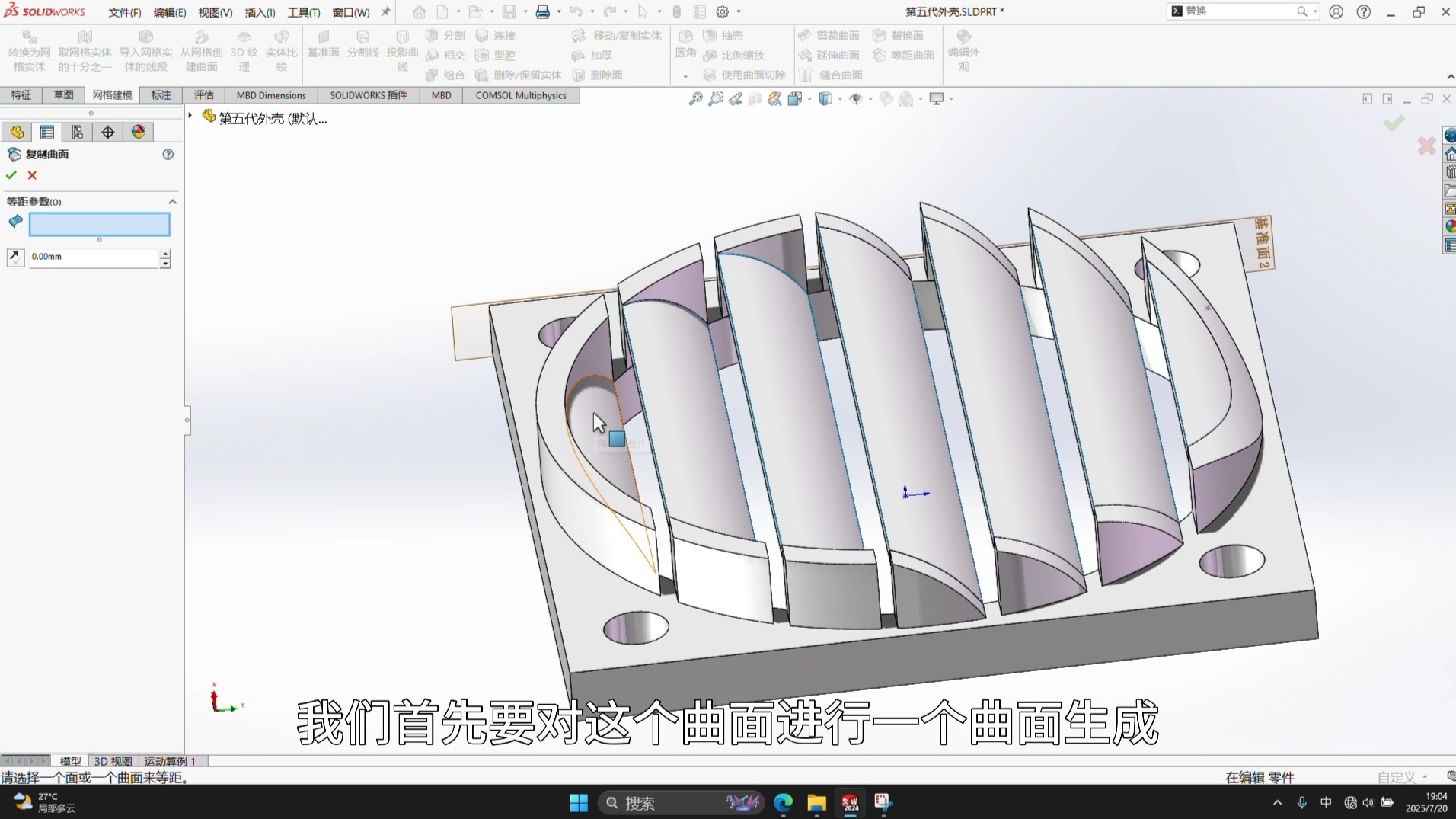
Task: Confirm copy surface with the green checkmark
Action: [x=10, y=174]
